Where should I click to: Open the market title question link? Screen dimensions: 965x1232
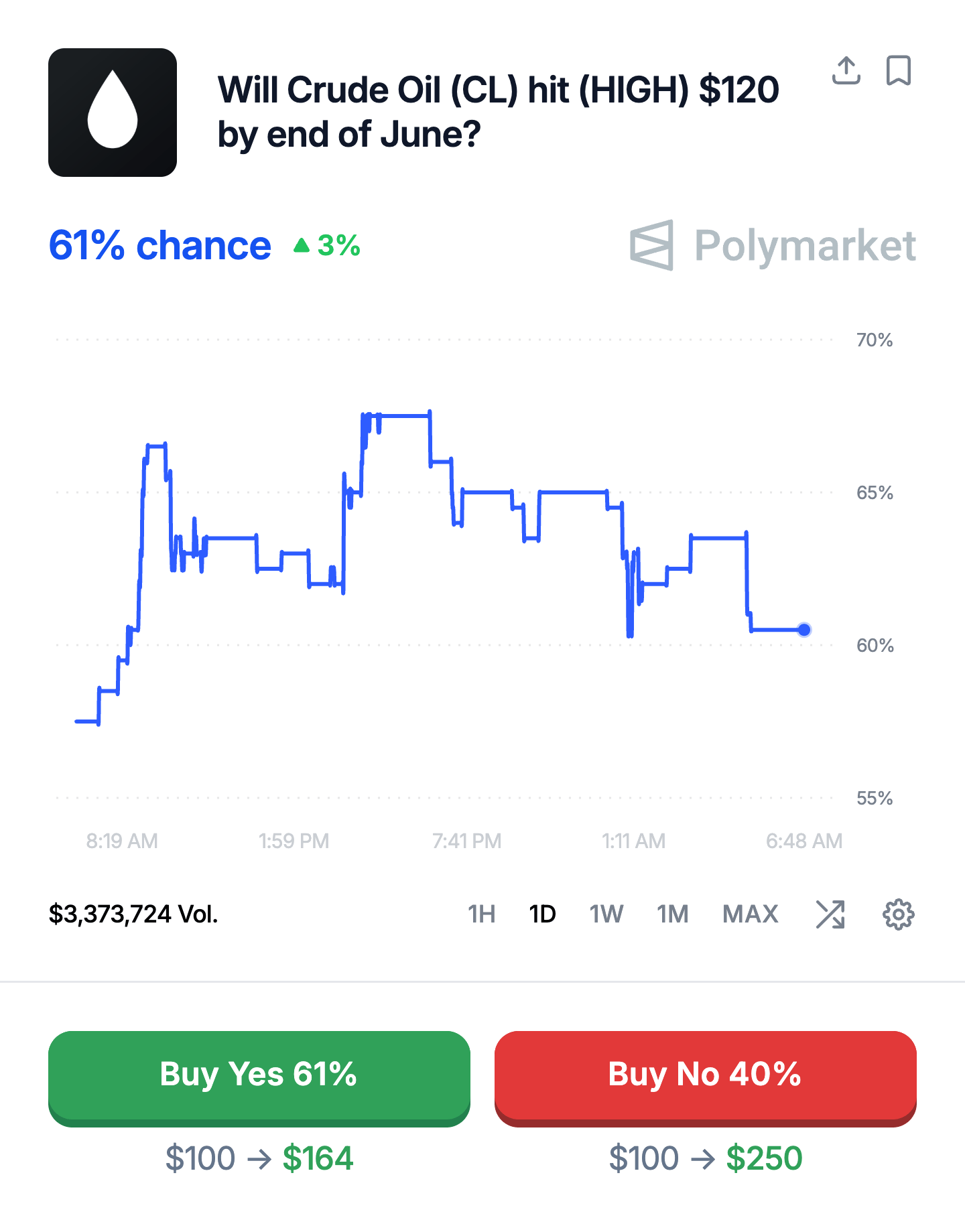click(498, 112)
